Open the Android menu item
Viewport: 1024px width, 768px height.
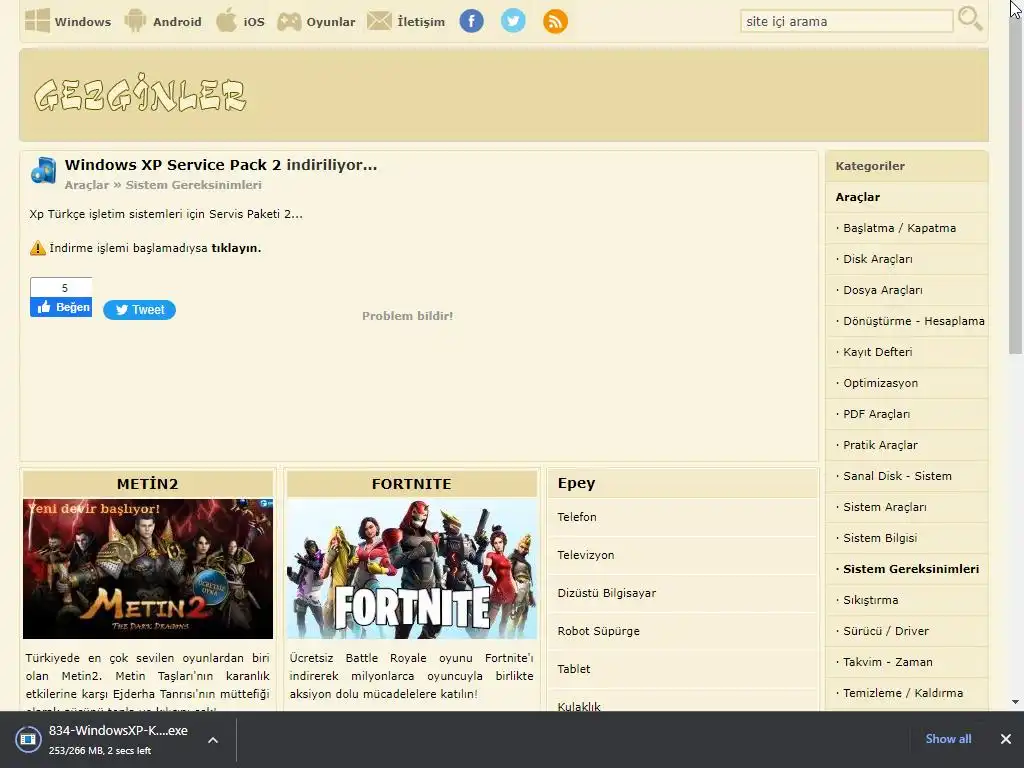pyautogui.click(x=177, y=22)
